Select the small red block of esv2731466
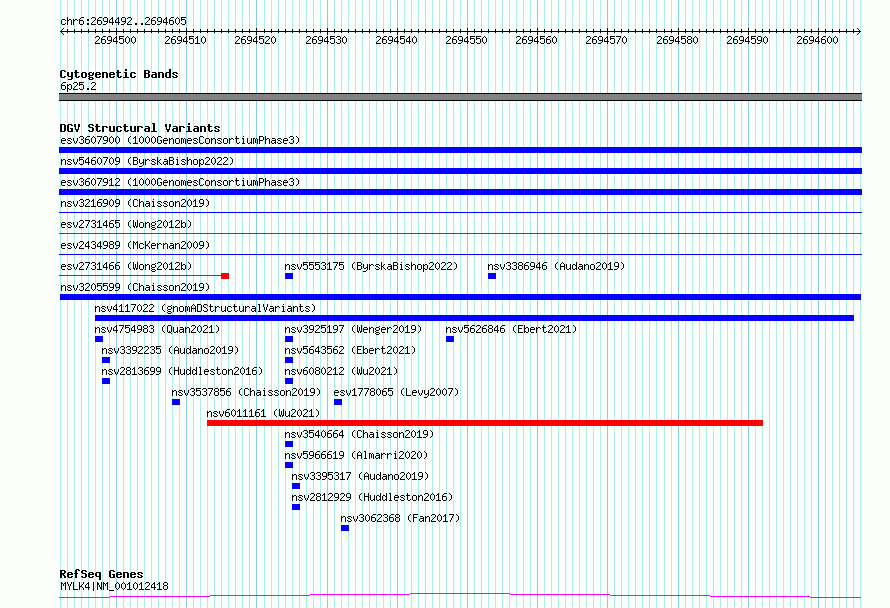Image resolution: width=890 pixels, height=608 pixels. tap(225, 276)
